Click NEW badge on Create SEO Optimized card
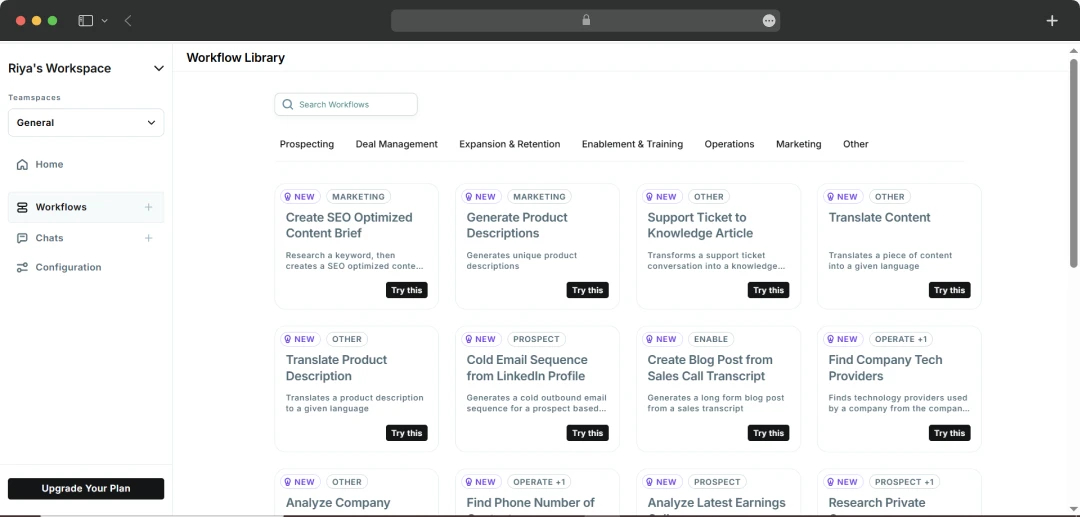The height and width of the screenshot is (517, 1080). 300,197
